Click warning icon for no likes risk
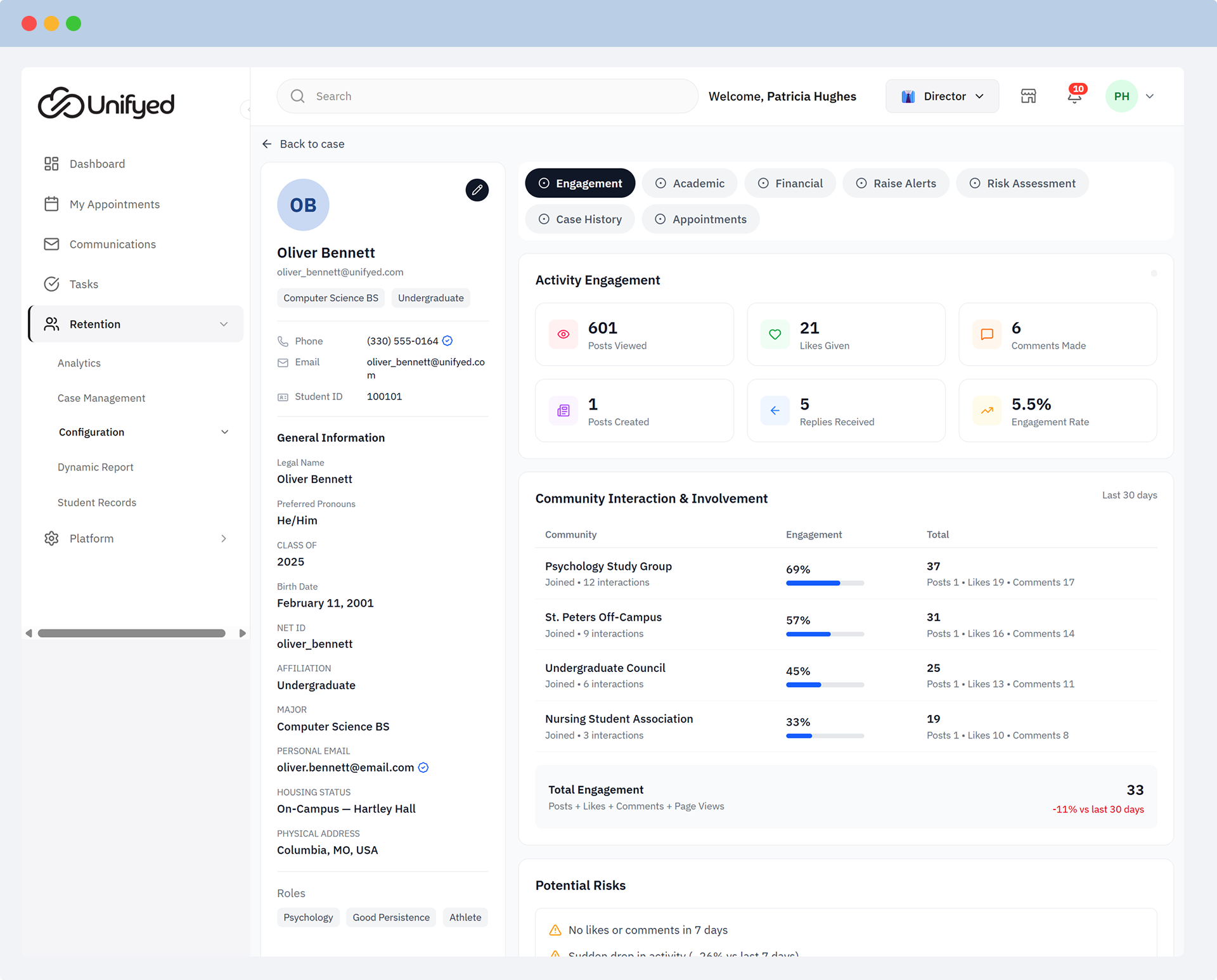 (x=555, y=930)
